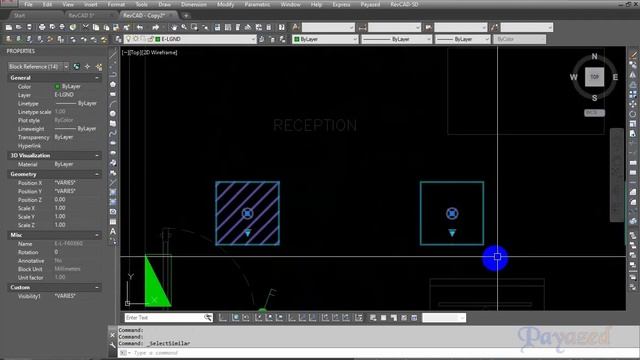Click the Quick Select icon in Properties

pos(99,67)
